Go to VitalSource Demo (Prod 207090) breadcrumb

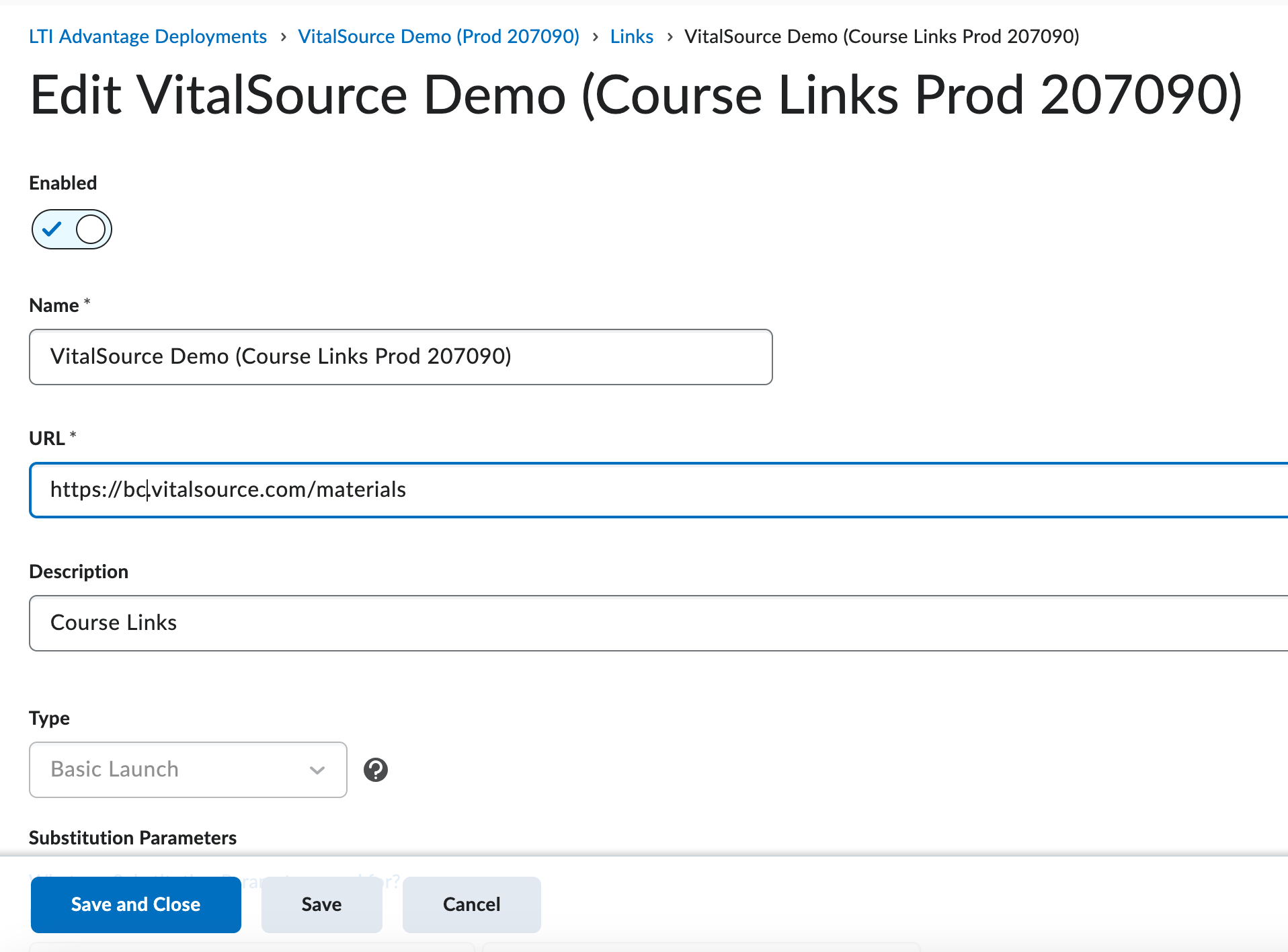click(438, 36)
